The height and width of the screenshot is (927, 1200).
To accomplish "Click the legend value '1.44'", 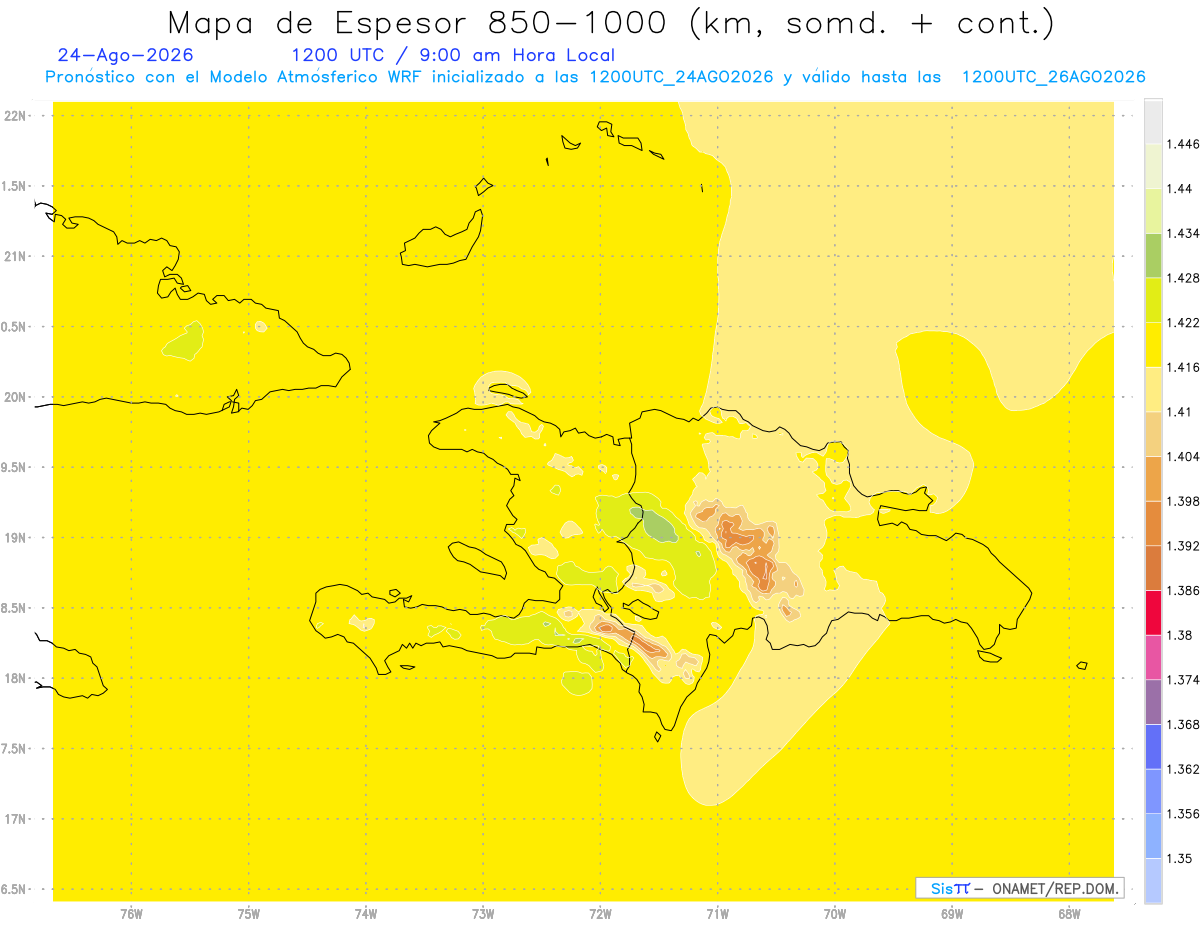I will coord(1180,188).
